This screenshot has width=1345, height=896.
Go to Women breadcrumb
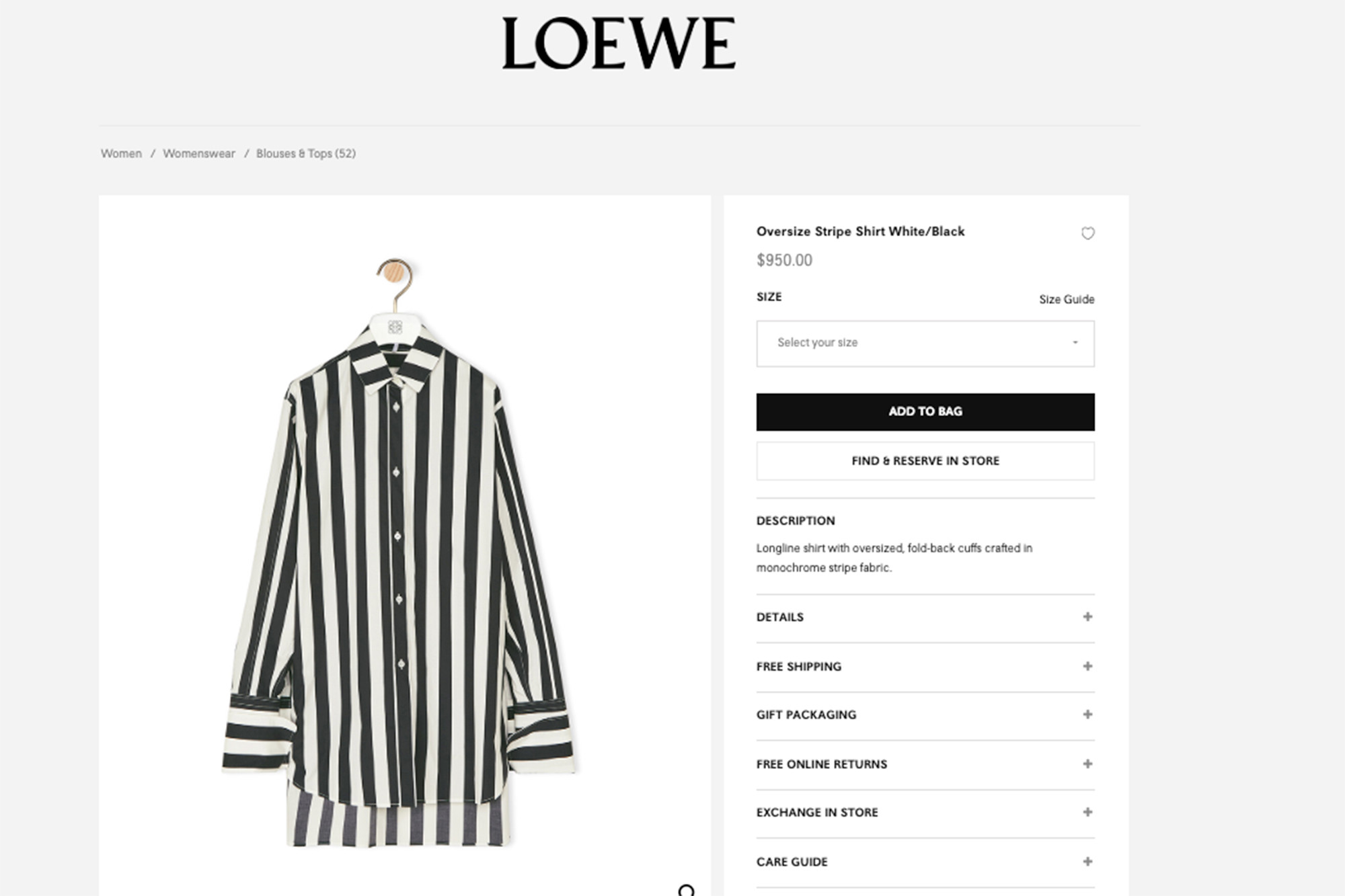pyautogui.click(x=121, y=154)
